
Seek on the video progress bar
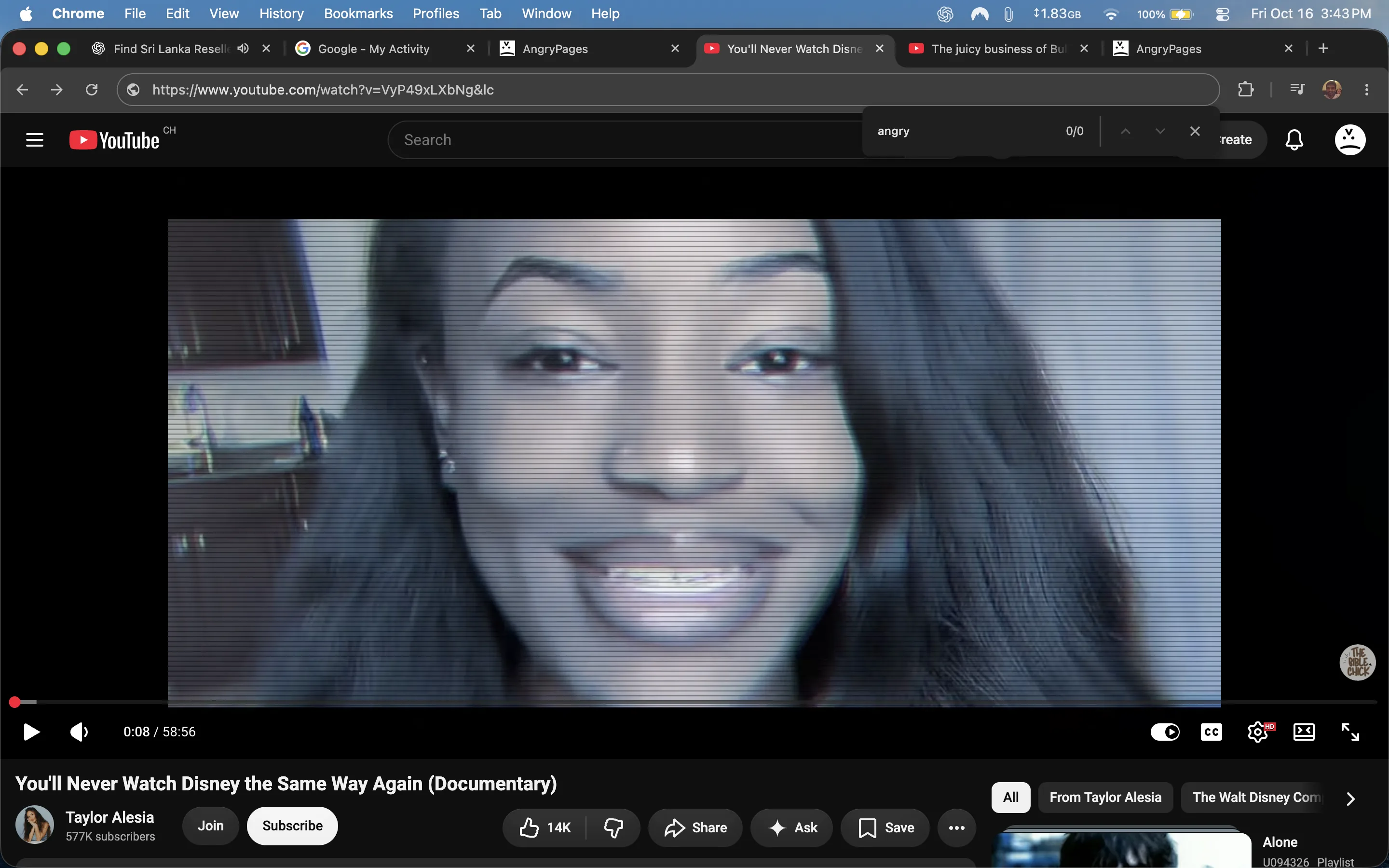[694, 702]
